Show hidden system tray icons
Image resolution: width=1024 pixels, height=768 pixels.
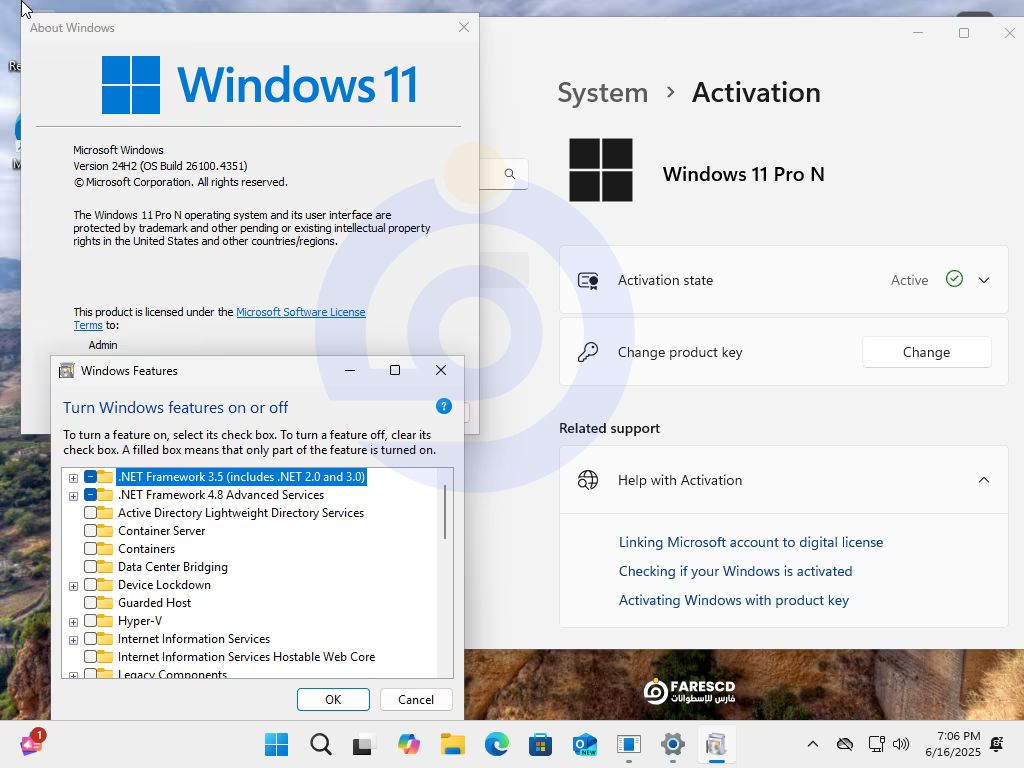[x=813, y=744]
